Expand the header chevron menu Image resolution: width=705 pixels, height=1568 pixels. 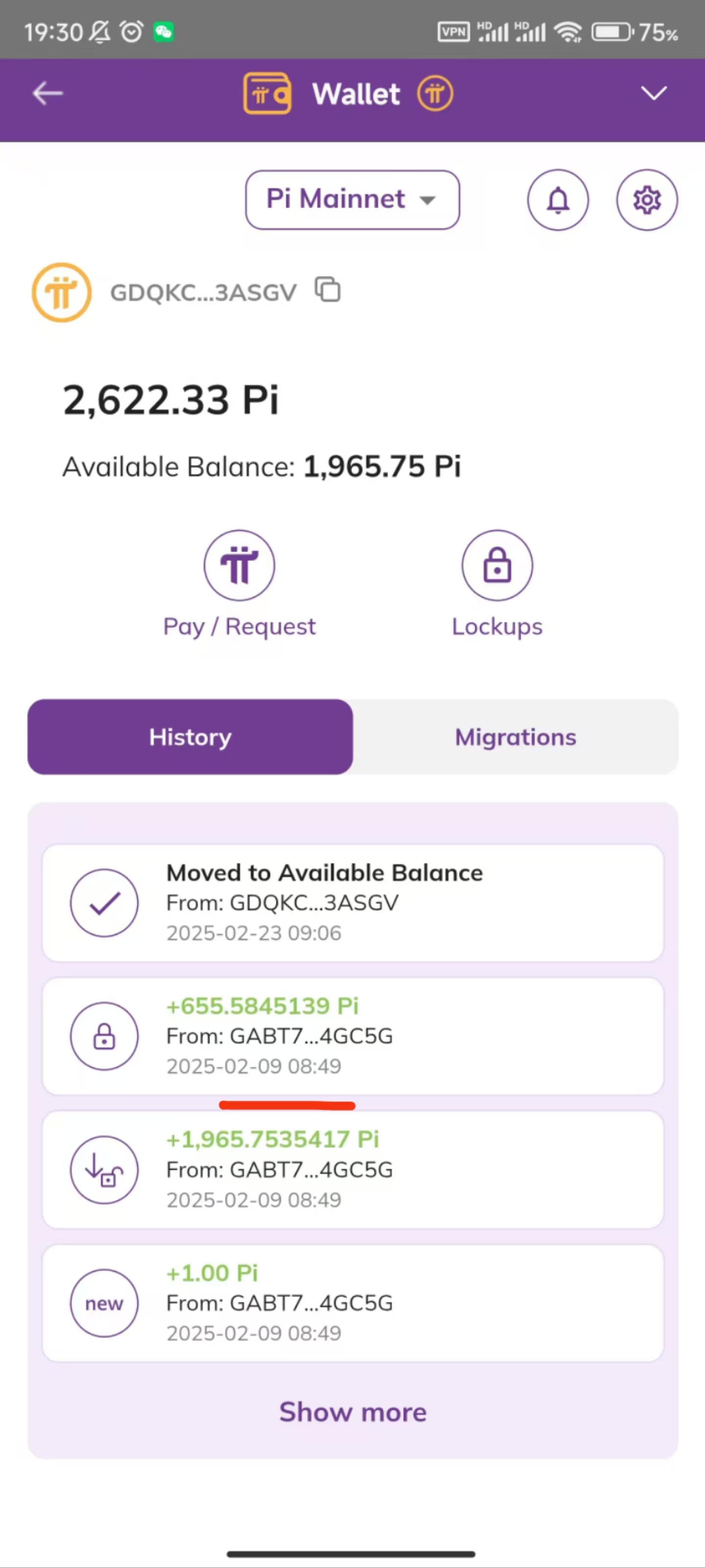click(654, 93)
